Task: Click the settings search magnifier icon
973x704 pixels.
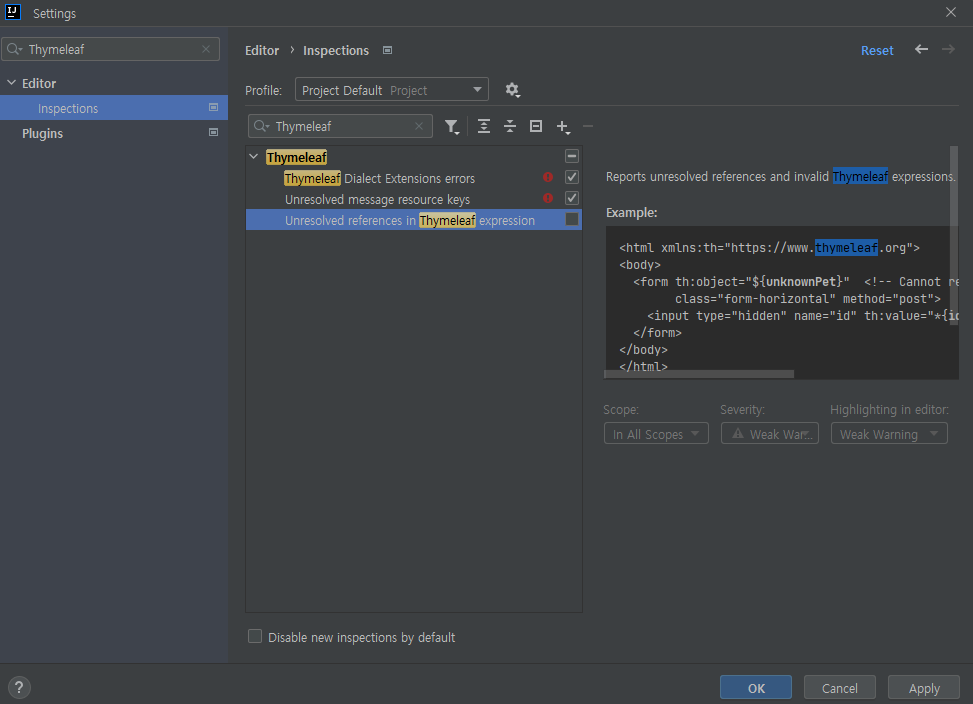Action: pyautogui.click(x=15, y=49)
